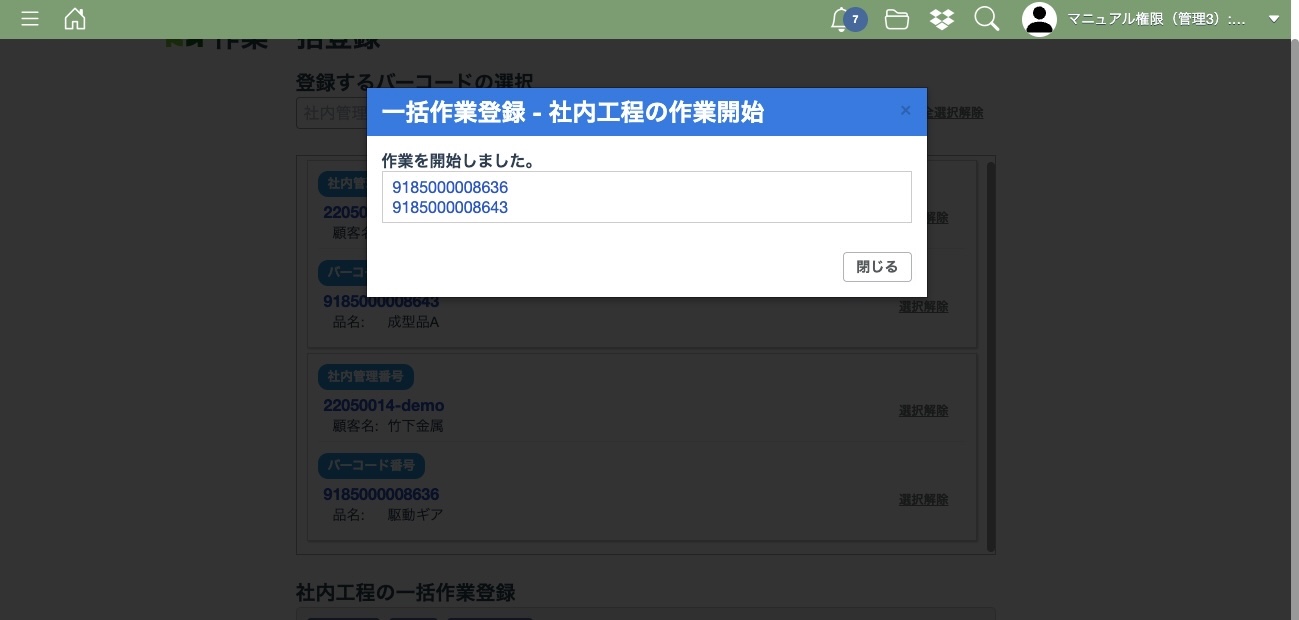Click 選択解除 beside the 駆動ギア barcode
This screenshot has width=1299, height=620.
[x=923, y=499]
